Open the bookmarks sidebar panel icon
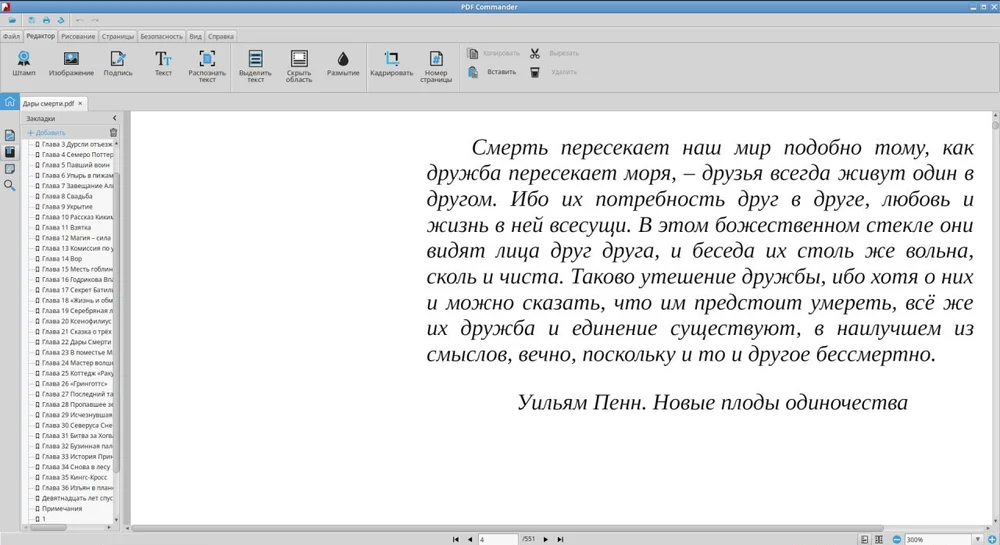 pos(10,152)
